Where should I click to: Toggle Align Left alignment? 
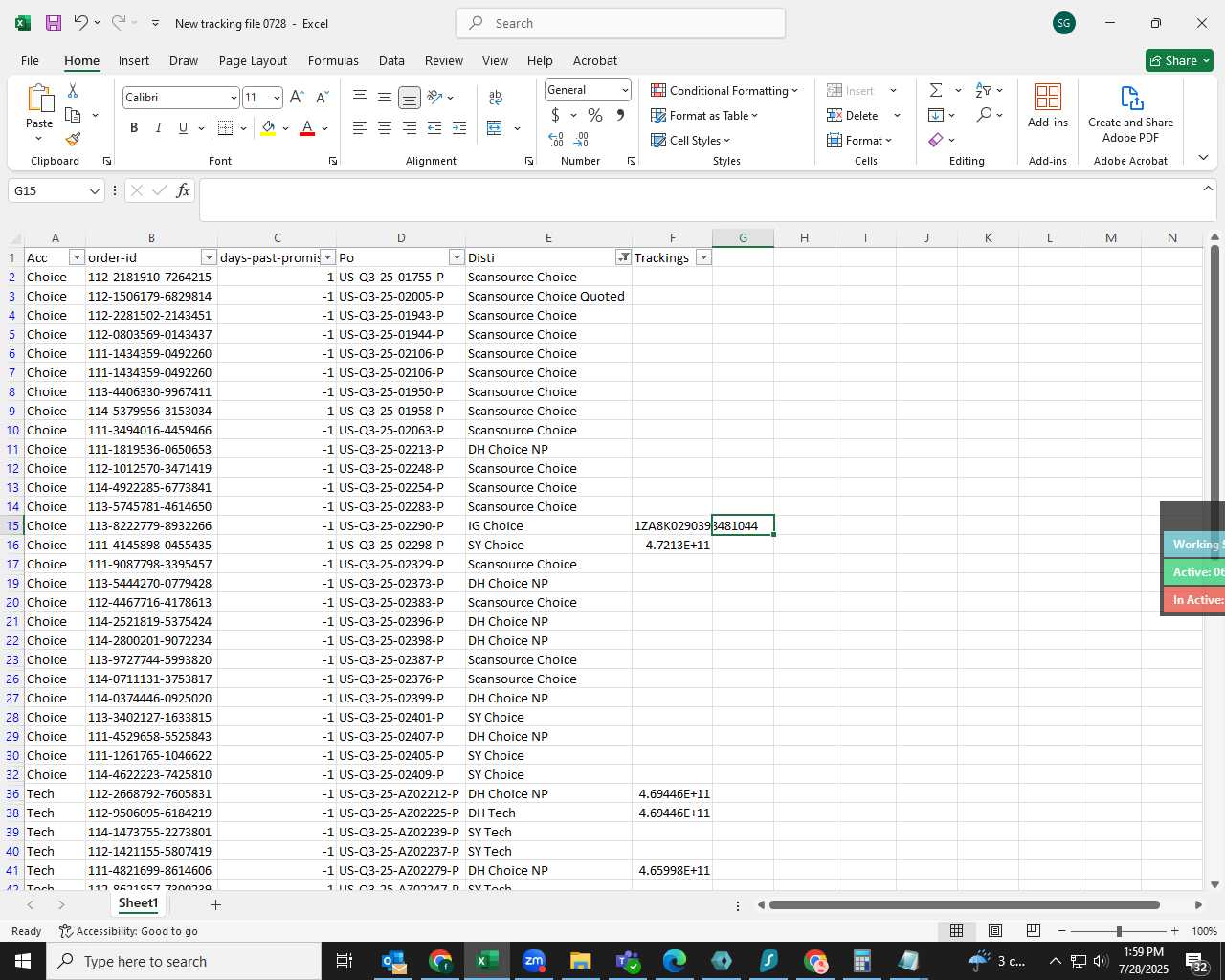[x=360, y=127]
